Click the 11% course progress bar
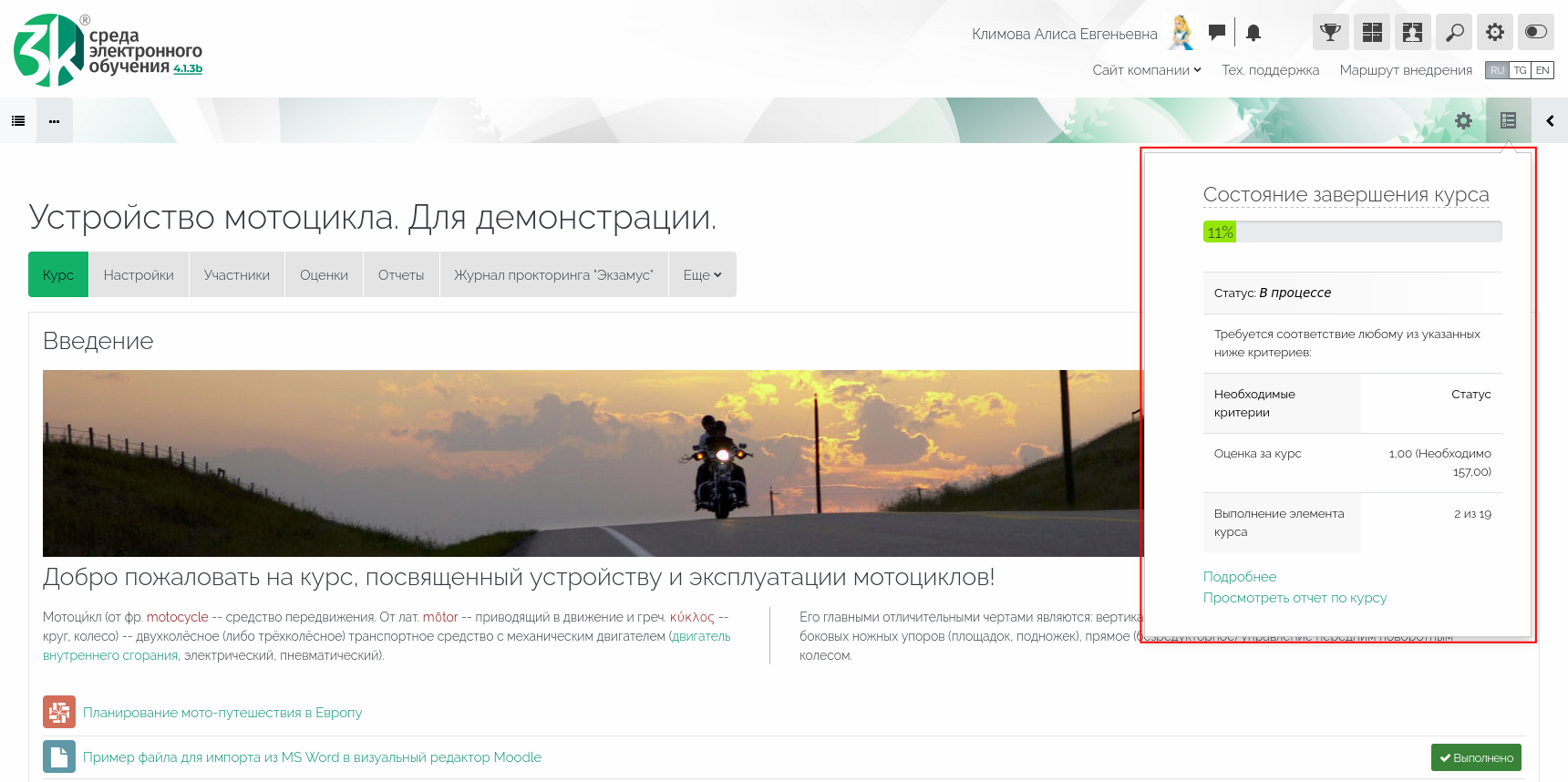1568x782 pixels. (1352, 232)
